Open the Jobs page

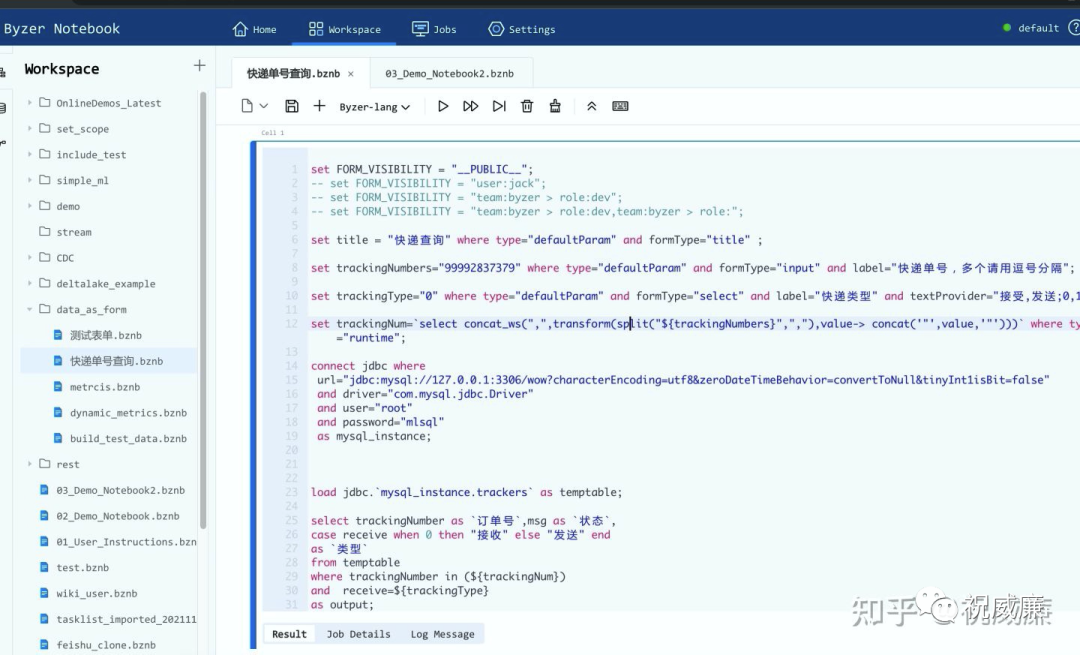434,29
